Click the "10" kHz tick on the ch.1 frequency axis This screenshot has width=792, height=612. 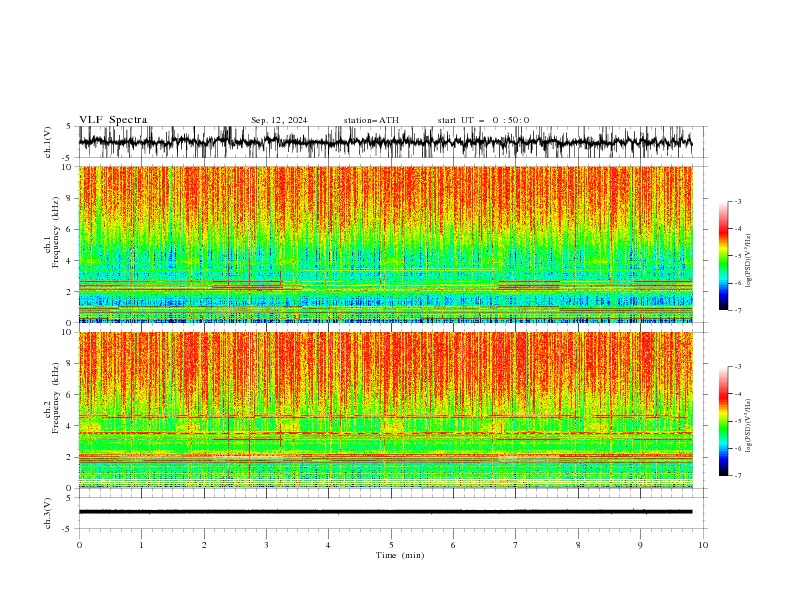pos(67,167)
